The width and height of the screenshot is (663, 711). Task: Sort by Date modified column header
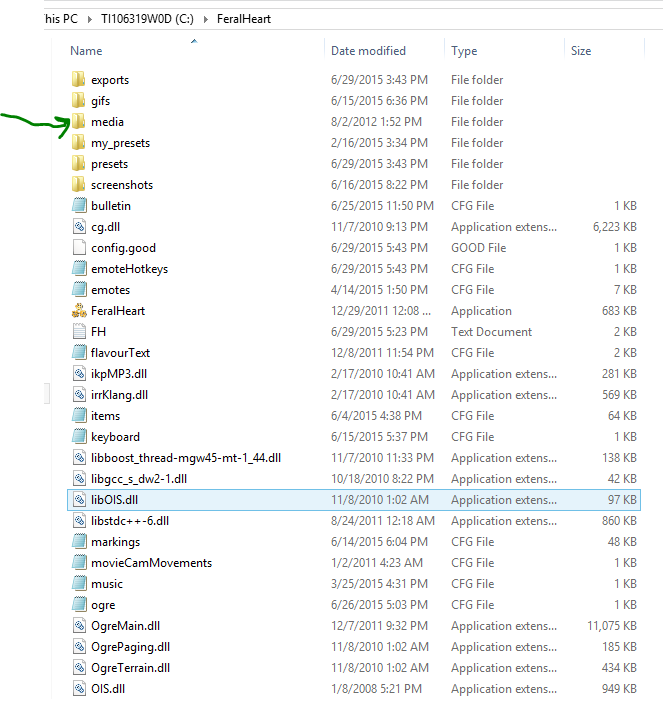[x=368, y=51]
